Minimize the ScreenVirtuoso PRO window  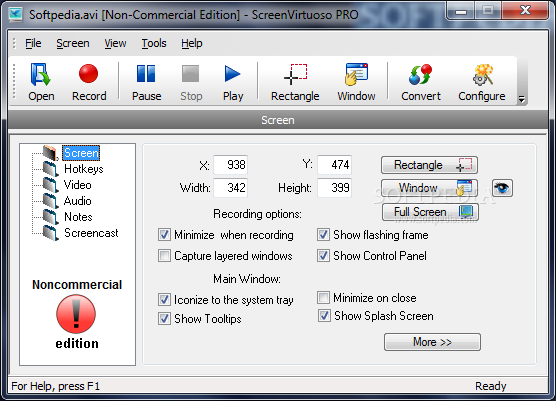(x=461, y=11)
